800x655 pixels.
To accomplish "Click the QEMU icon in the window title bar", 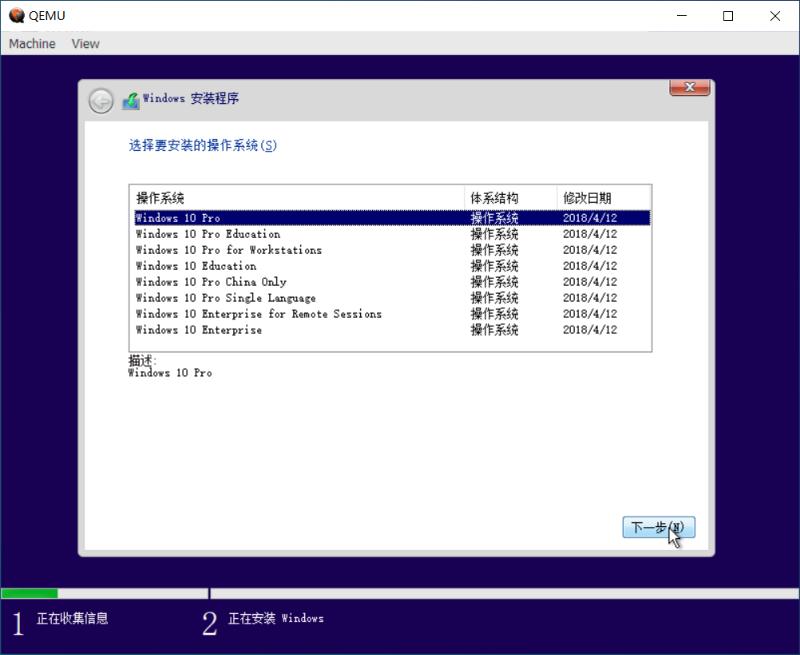I will tap(17, 15).
